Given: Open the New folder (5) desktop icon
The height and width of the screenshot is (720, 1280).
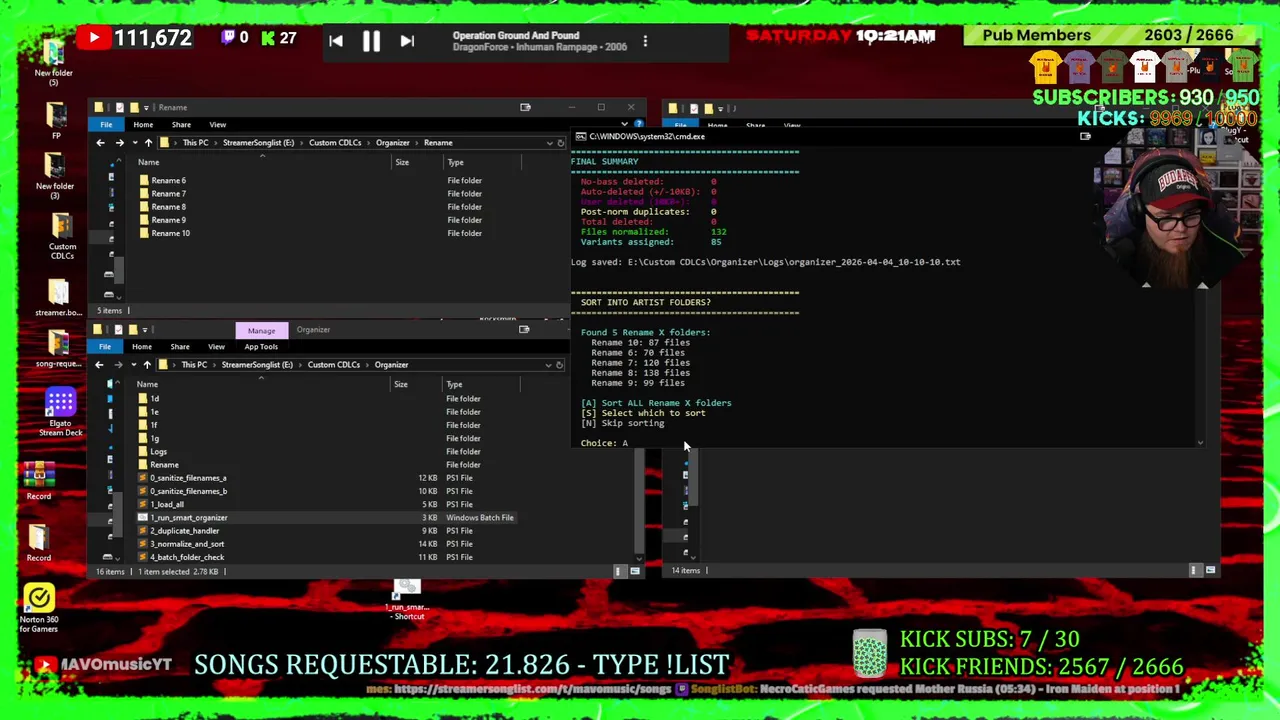Looking at the screenshot, I should pyautogui.click(x=54, y=60).
